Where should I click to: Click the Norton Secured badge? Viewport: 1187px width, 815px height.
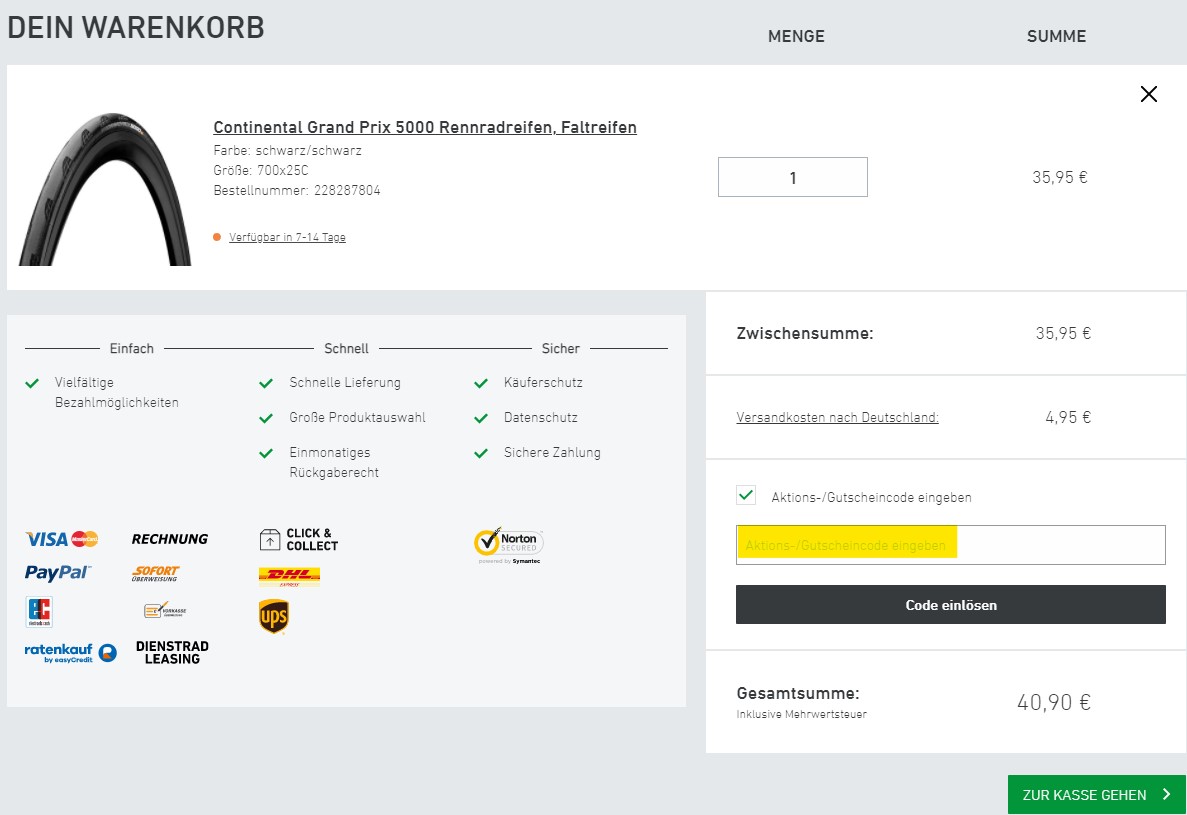click(x=509, y=545)
